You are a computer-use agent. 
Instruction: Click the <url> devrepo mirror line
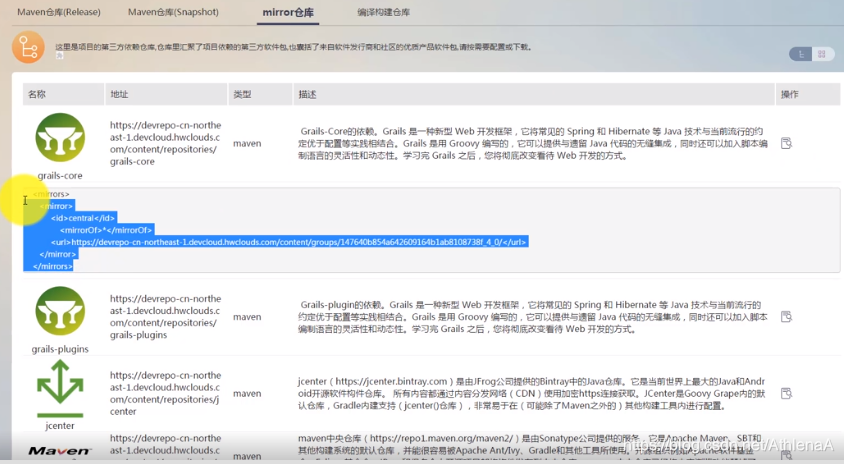(289, 242)
